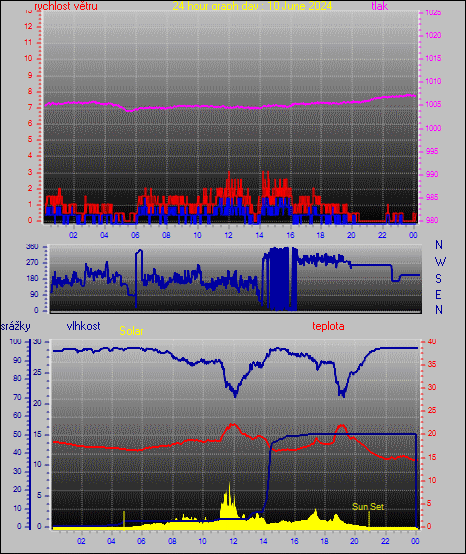Click red "35" on the temperature axis
This screenshot has width=466, height=554.
click(432, 364)
